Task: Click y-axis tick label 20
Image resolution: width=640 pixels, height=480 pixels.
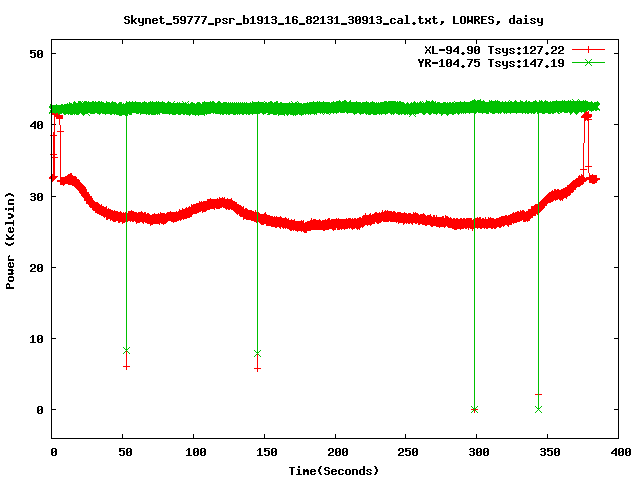Action: (36, 268)
